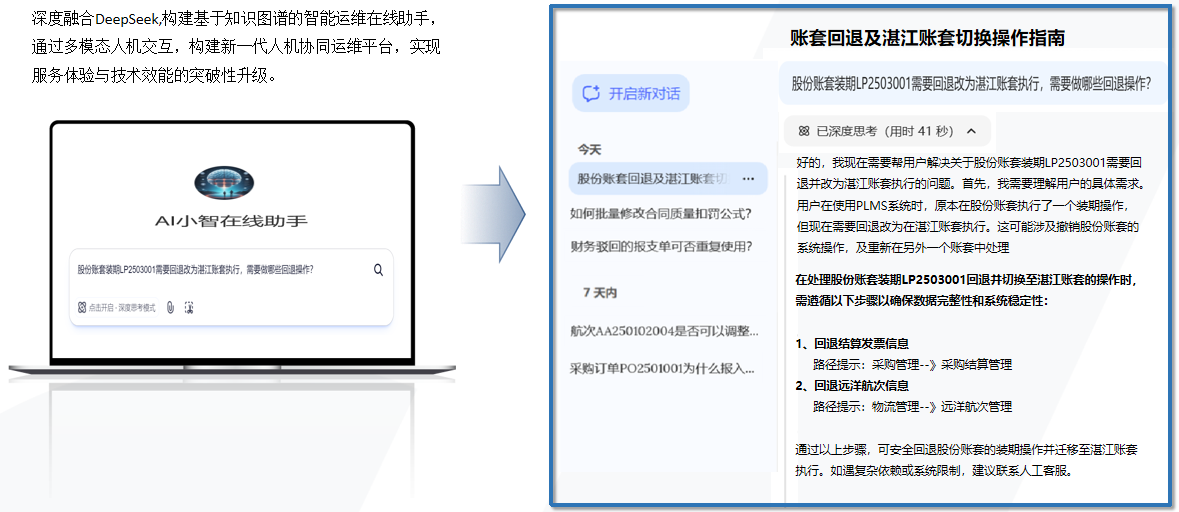Screen dimensions: 1179x512
Task: Enable 点击开启·深度思考模式 toggle
Action: pyautogui.click(x=117, y=307)
